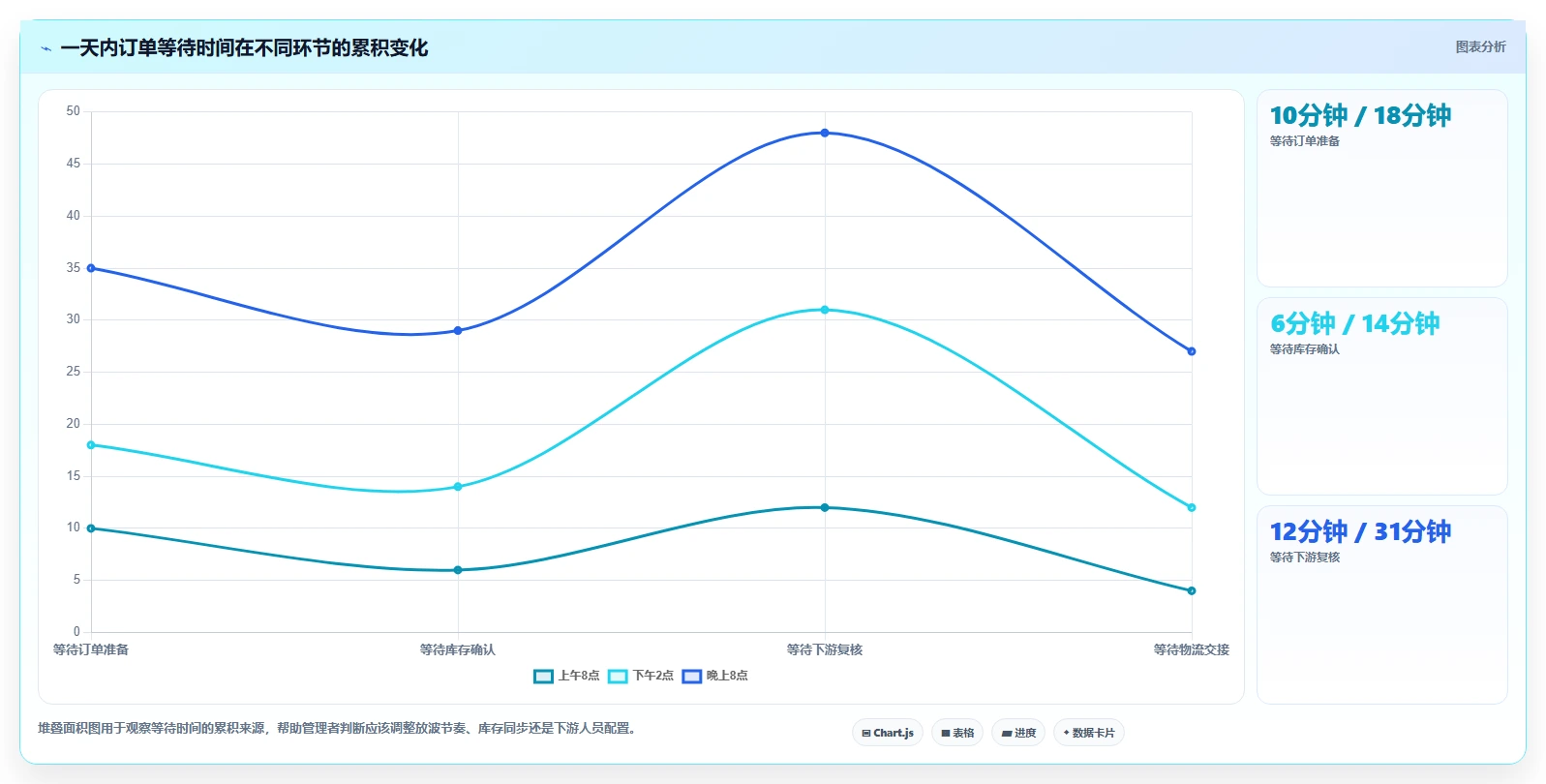The image size is (1546, 784).
Task: Click the y-axis value 0
Action: [x=76, y=632]
